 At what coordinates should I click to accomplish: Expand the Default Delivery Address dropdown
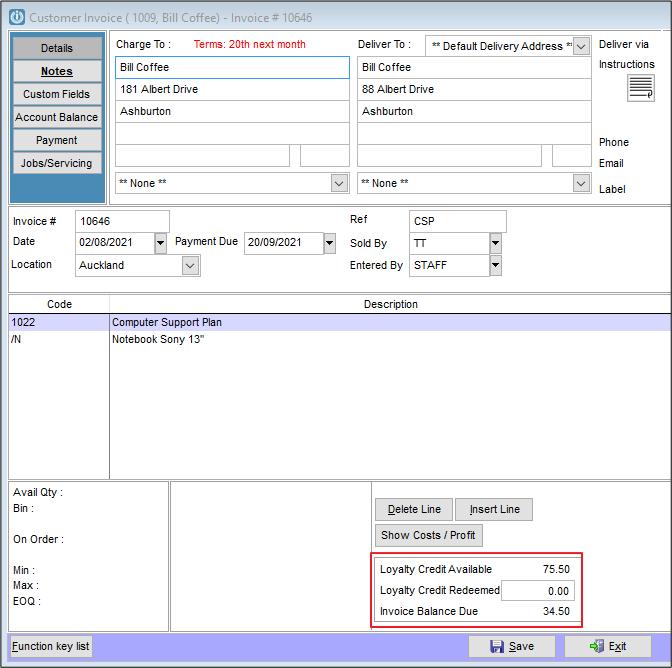(581, 46)
